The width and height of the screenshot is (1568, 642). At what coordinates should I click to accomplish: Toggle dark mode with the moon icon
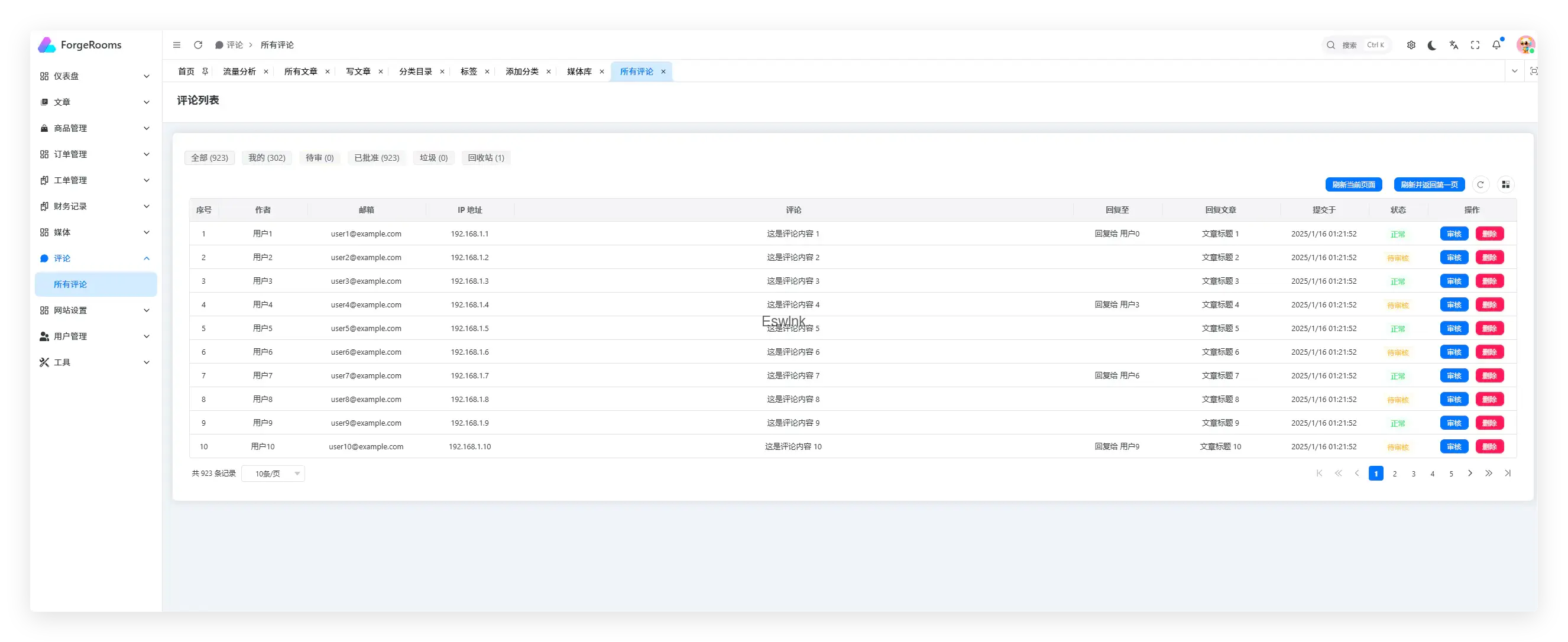[x=1431, y=45]
